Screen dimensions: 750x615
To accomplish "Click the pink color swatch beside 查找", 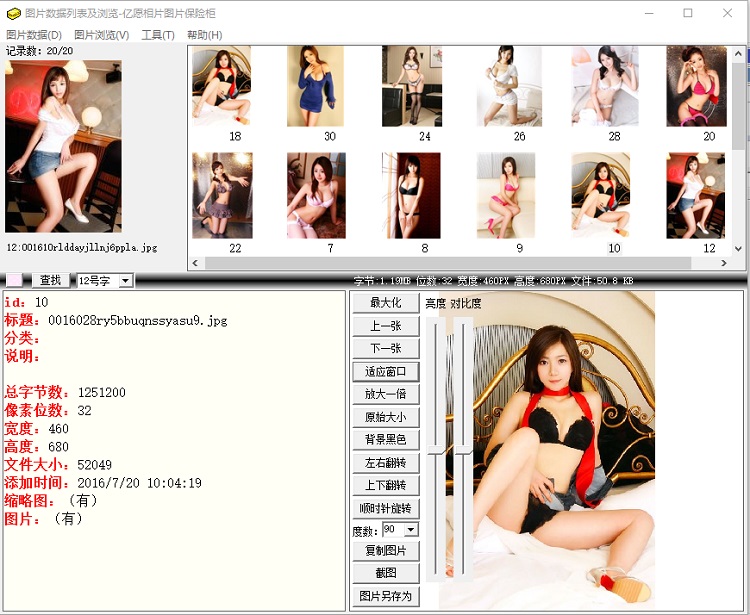I will click(x=15, y=281).
